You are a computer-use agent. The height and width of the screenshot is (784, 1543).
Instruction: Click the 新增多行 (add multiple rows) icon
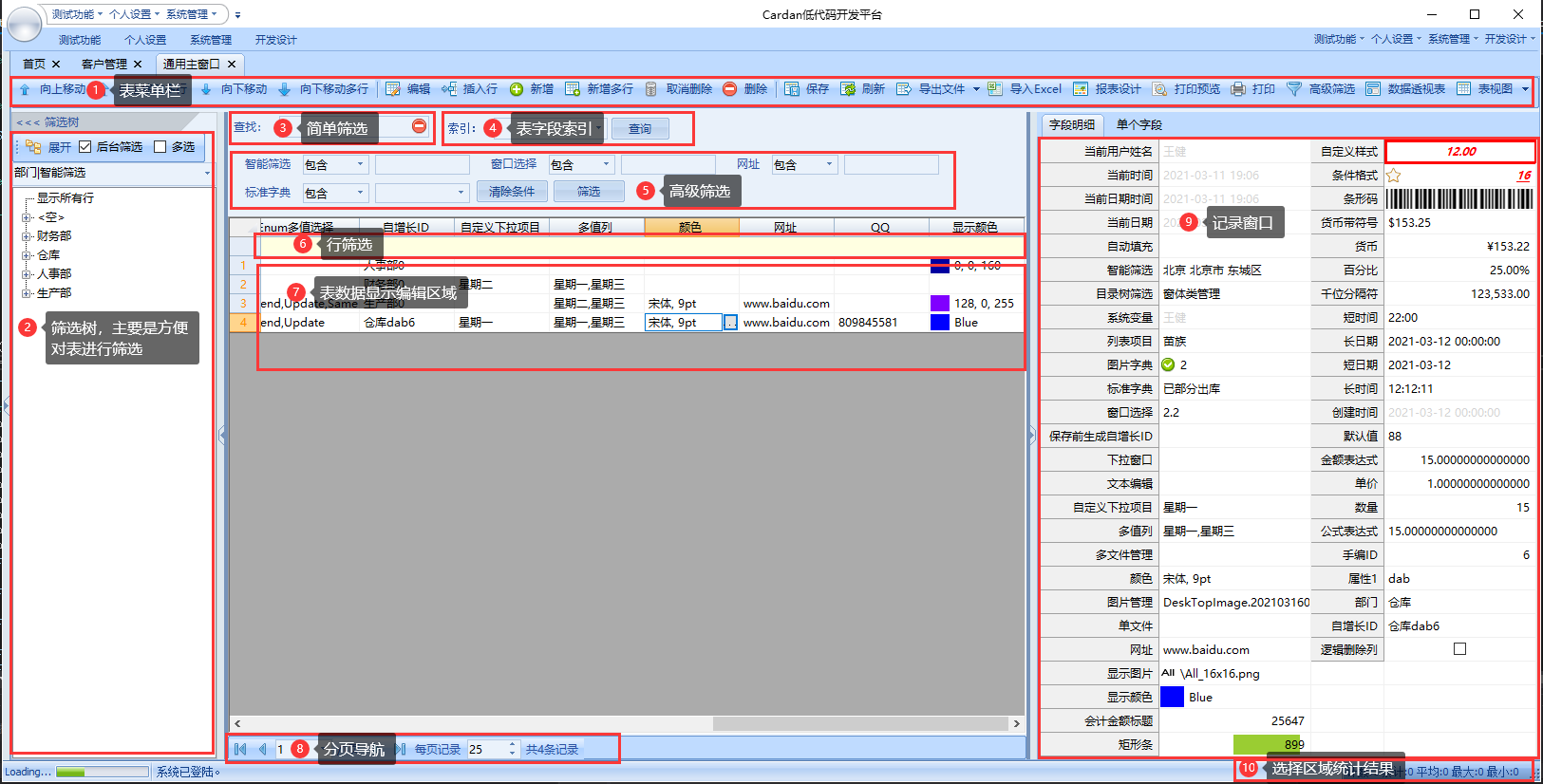[x=573, y=89]
